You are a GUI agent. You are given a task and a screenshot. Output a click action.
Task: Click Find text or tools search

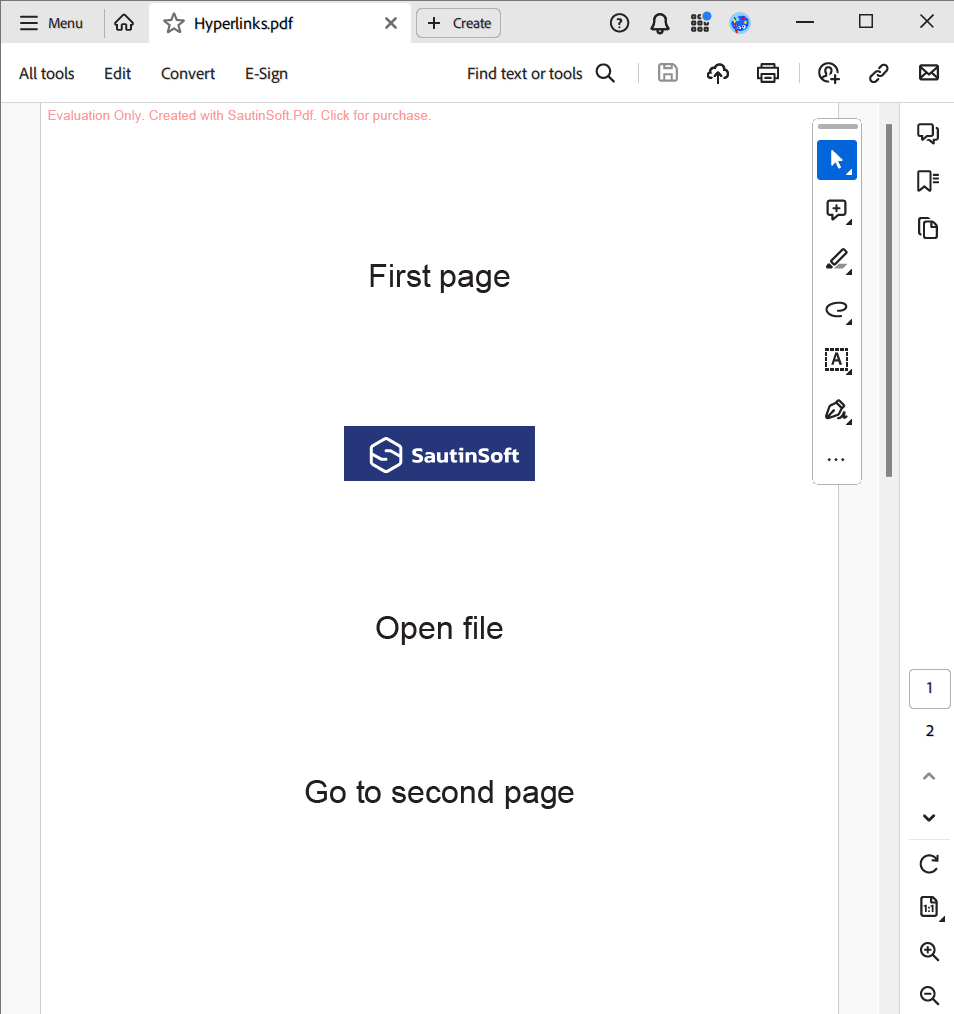click(525, 74)
